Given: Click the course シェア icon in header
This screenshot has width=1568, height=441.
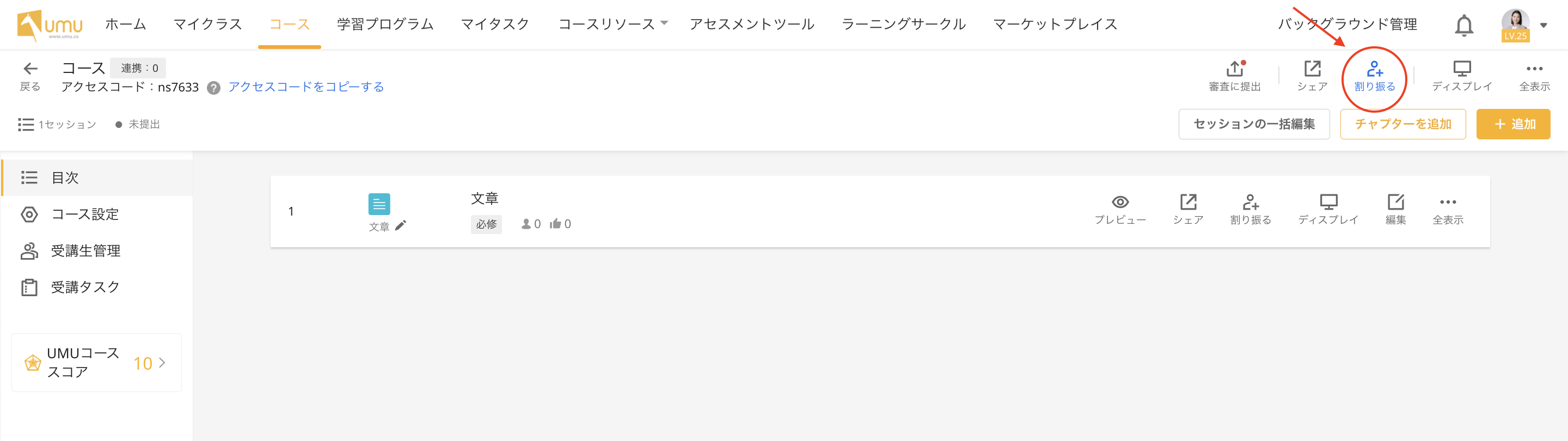Looking at the screenshot, I should click(x=1312, y=69).
